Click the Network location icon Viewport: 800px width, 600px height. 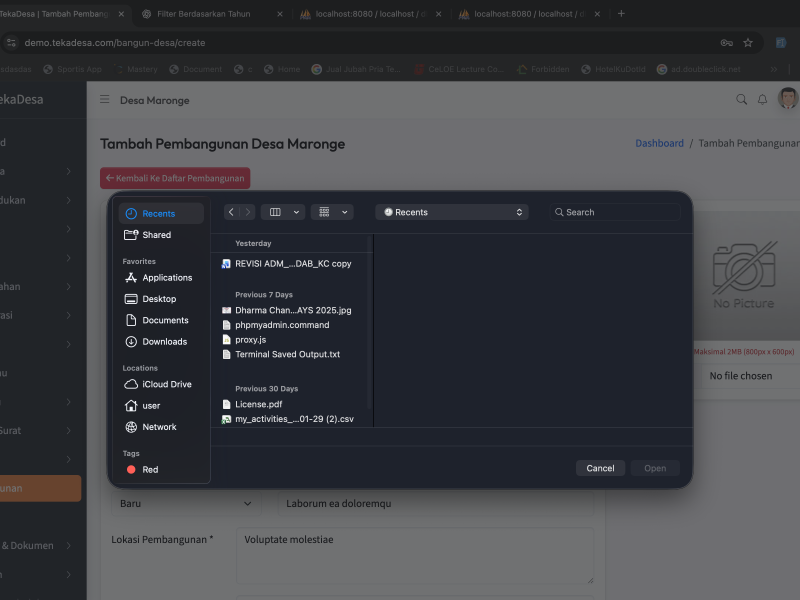[x=131, y=427]
